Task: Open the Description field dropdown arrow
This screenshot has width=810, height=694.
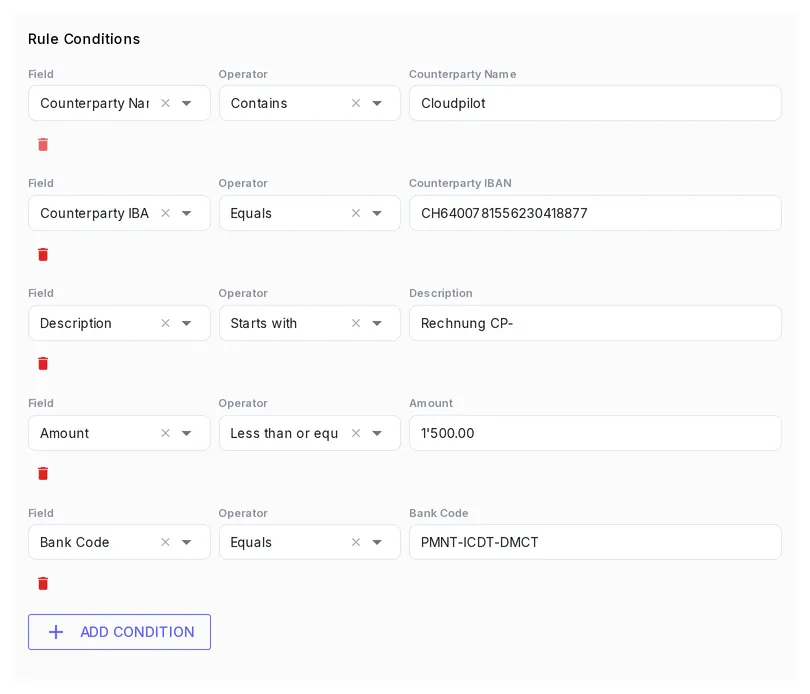Action: point(186,323)
